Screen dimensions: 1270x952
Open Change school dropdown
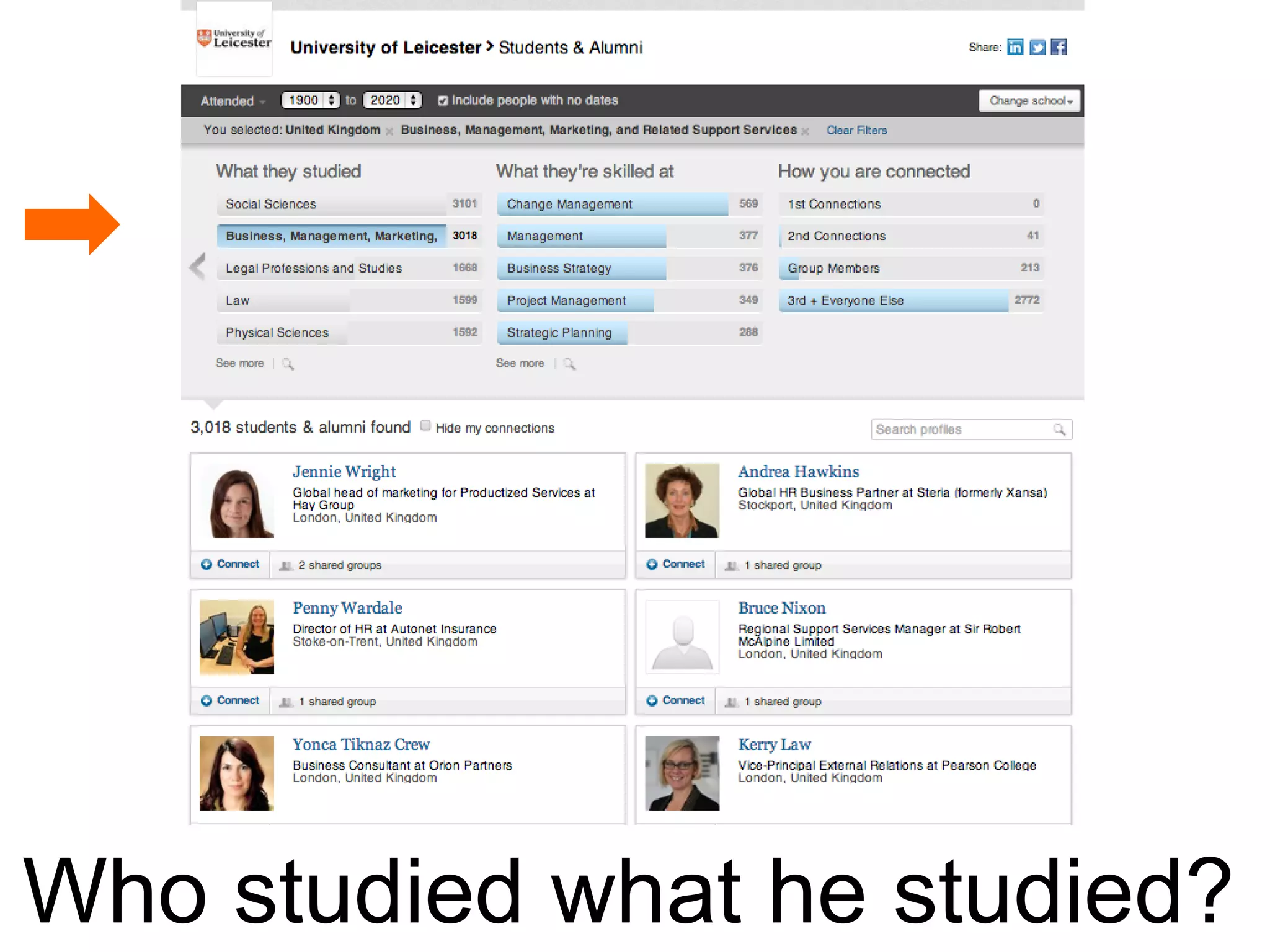pyautogui.click(x=1029, y=100)
